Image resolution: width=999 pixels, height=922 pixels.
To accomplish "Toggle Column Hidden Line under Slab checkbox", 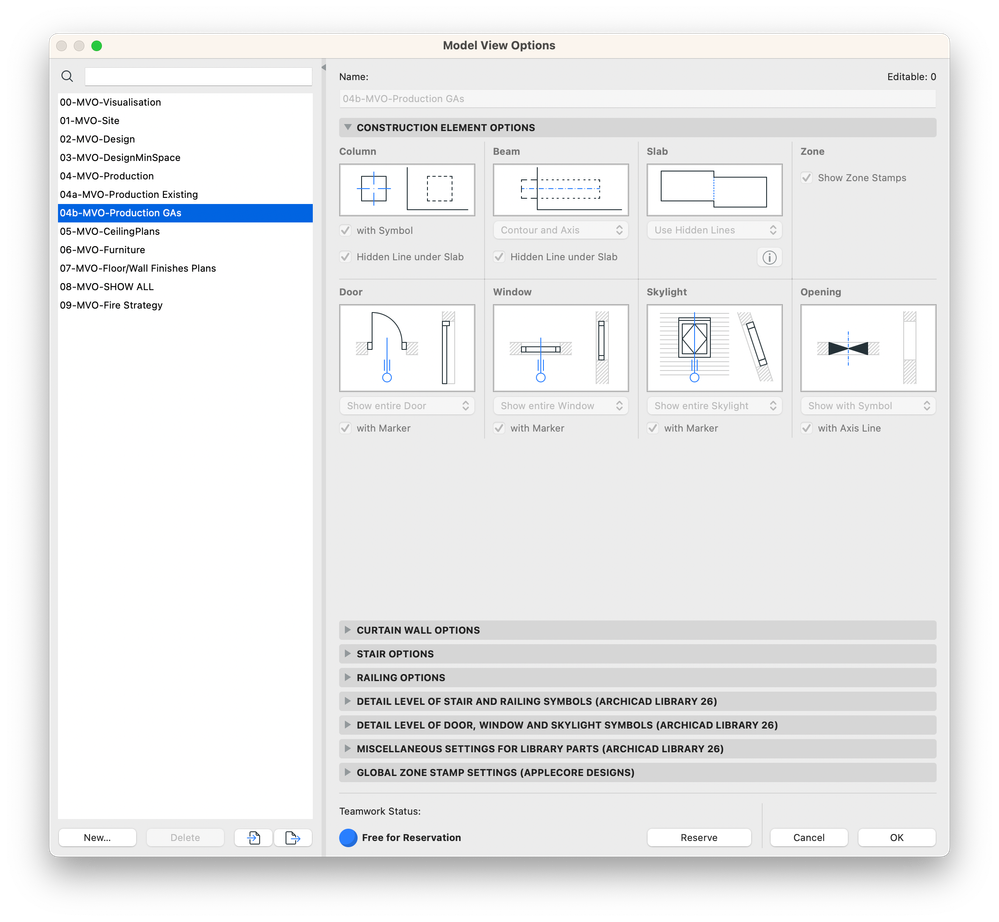I will point(345,257).
